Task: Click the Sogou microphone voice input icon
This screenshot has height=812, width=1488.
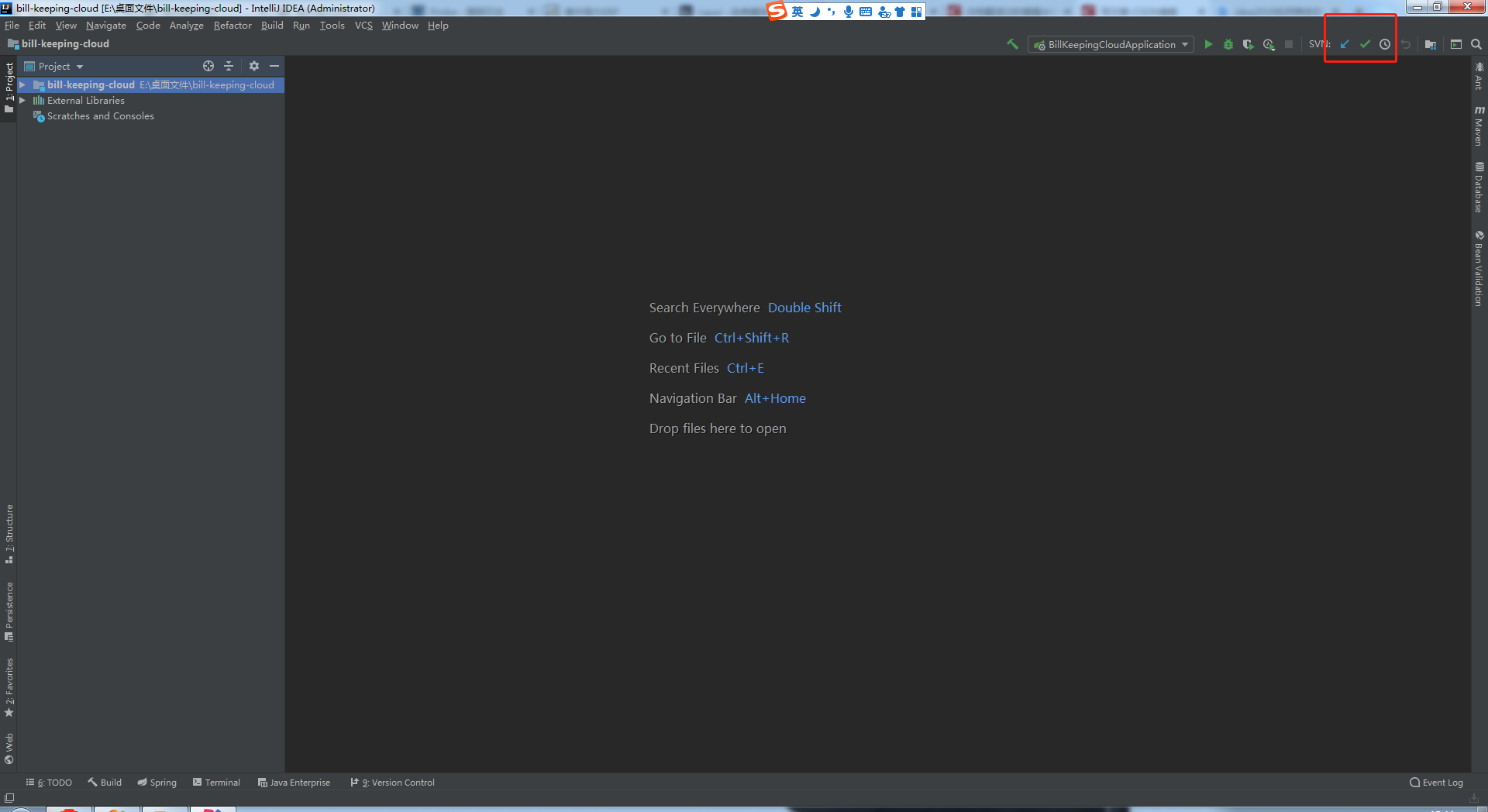Action: point(849,12)
